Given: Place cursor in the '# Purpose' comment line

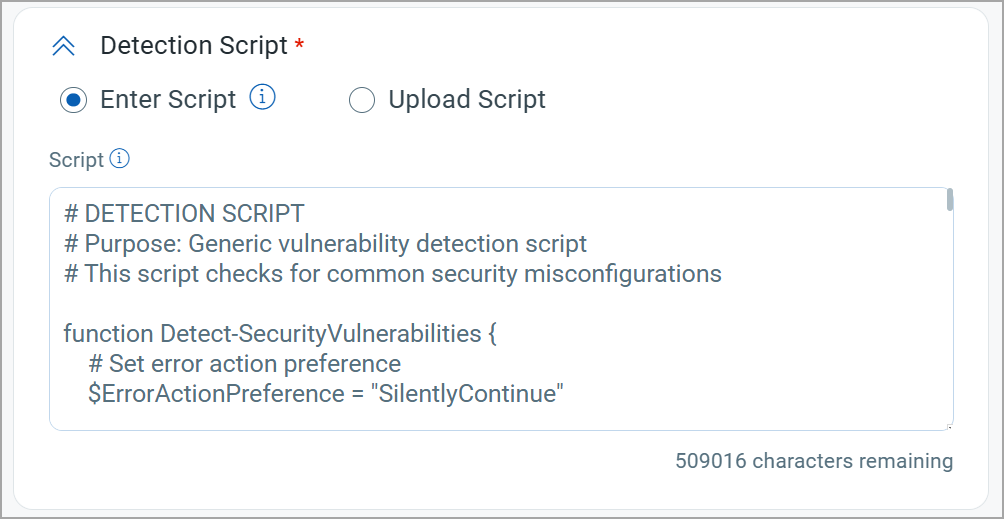Looking at the screenshot, I should click(x=325, y=244).
